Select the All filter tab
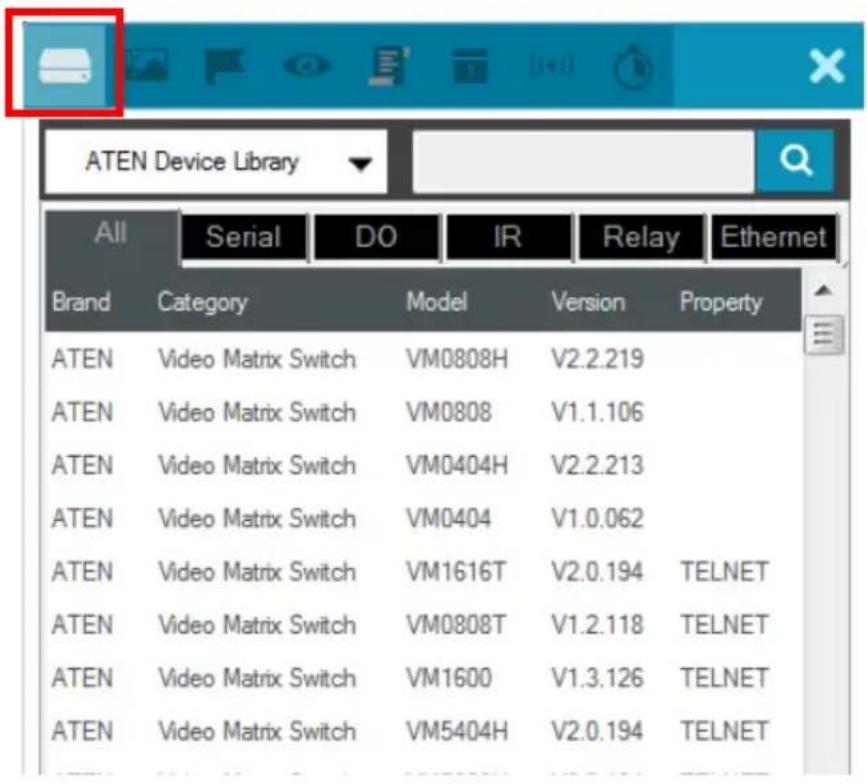The width and height of the screenshot is (867, 784). pyautogui.click(x=112, y=235)
